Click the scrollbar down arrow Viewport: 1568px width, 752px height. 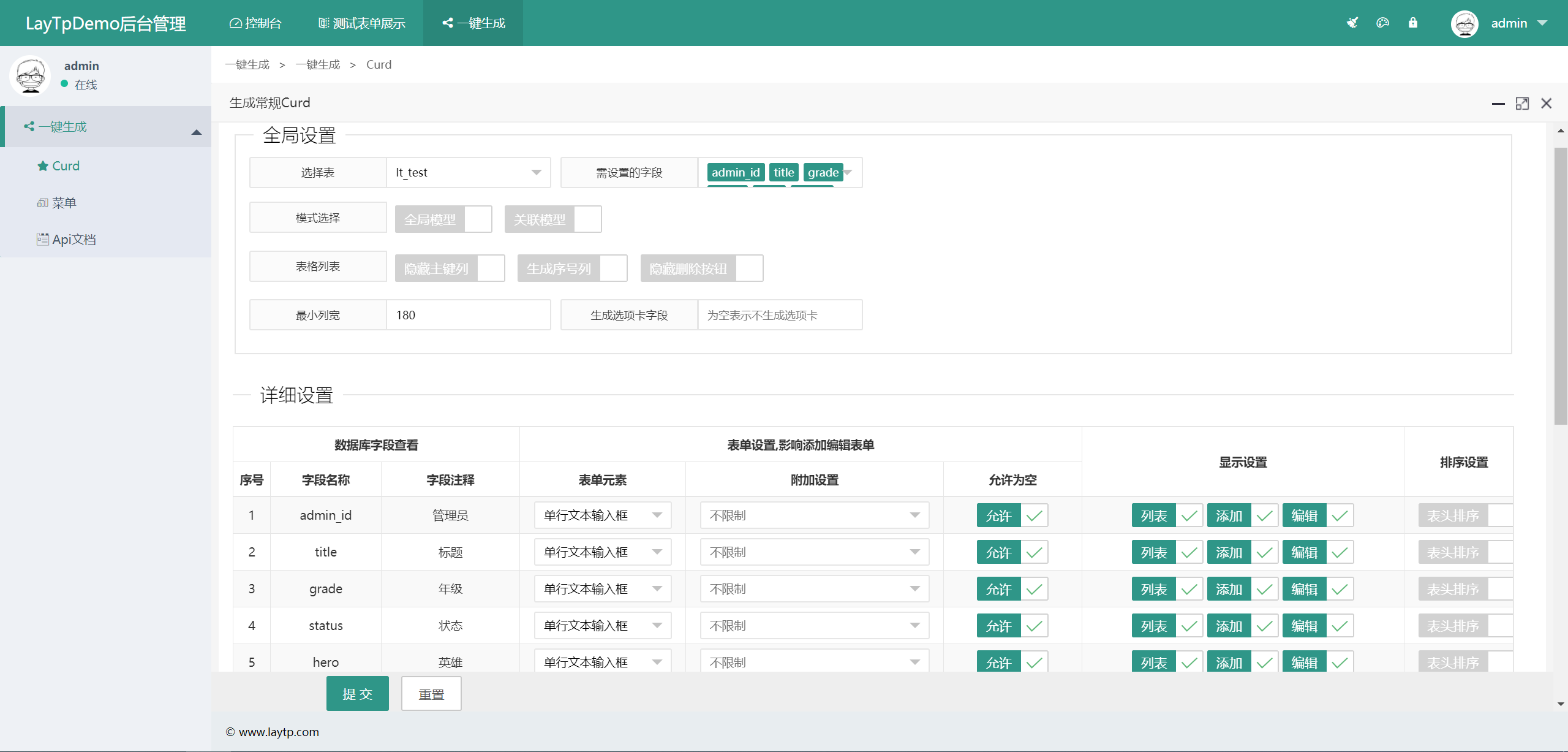(x=1561, y=704)
